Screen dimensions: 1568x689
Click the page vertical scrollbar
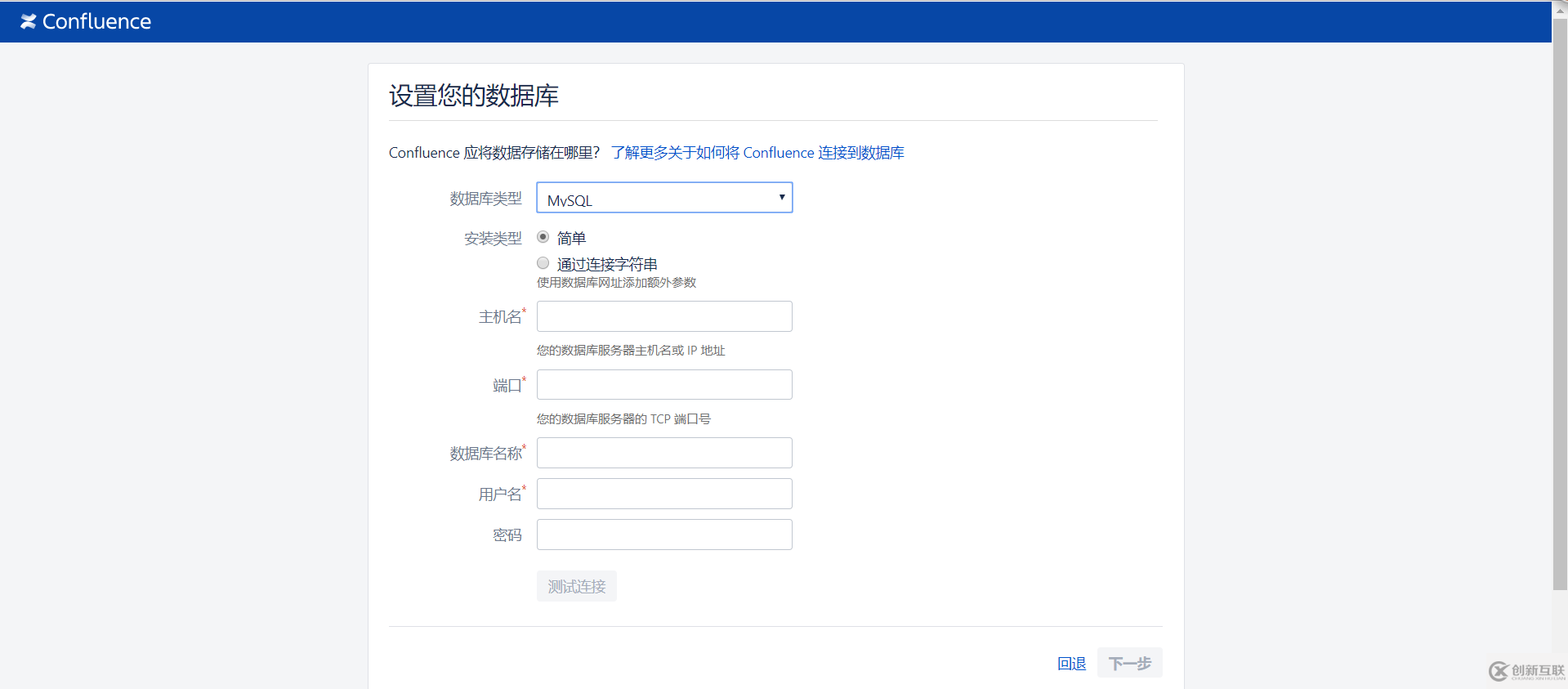1560,302
